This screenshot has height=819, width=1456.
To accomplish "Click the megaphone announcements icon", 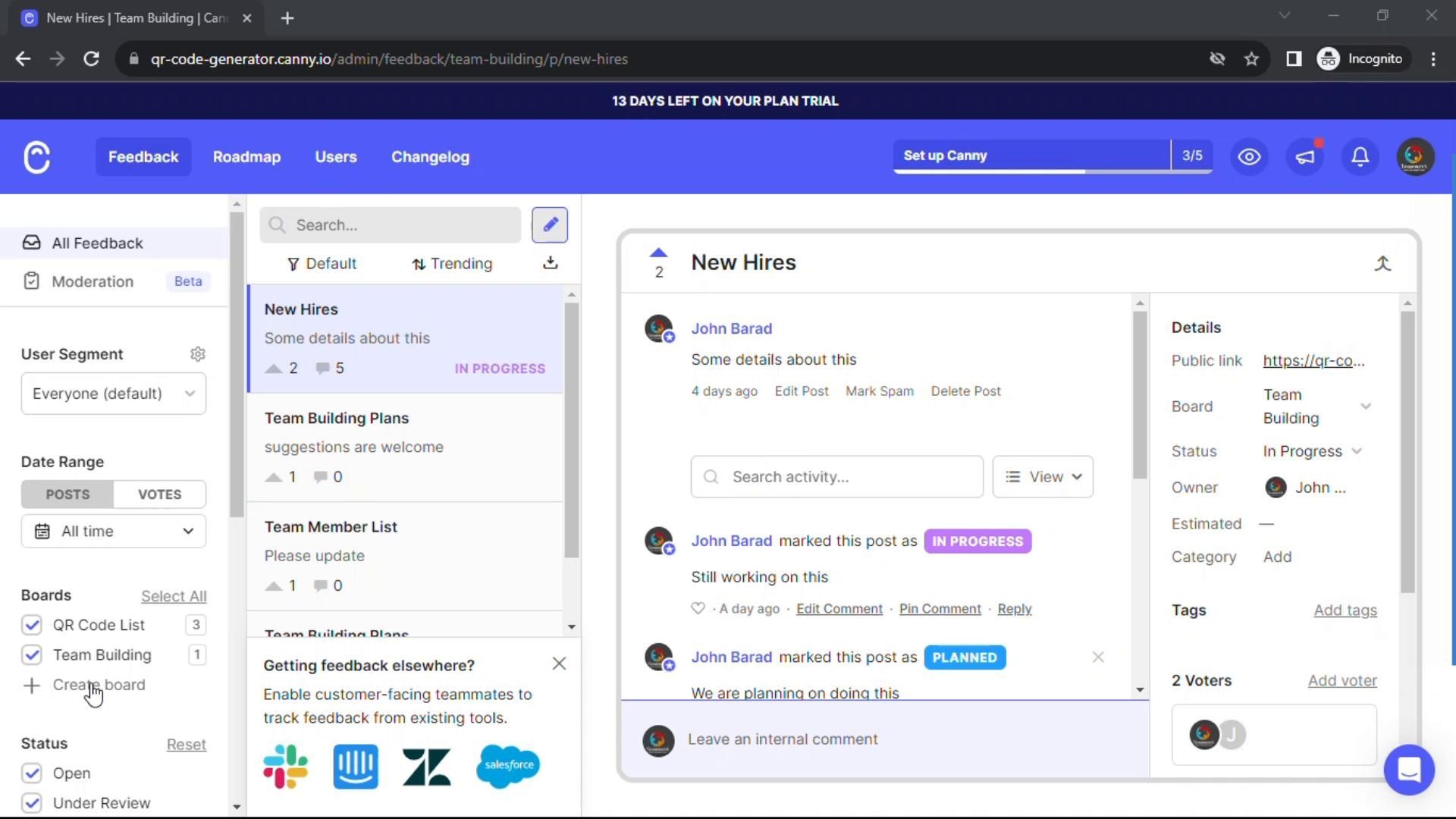I will tap(1305, 157).
